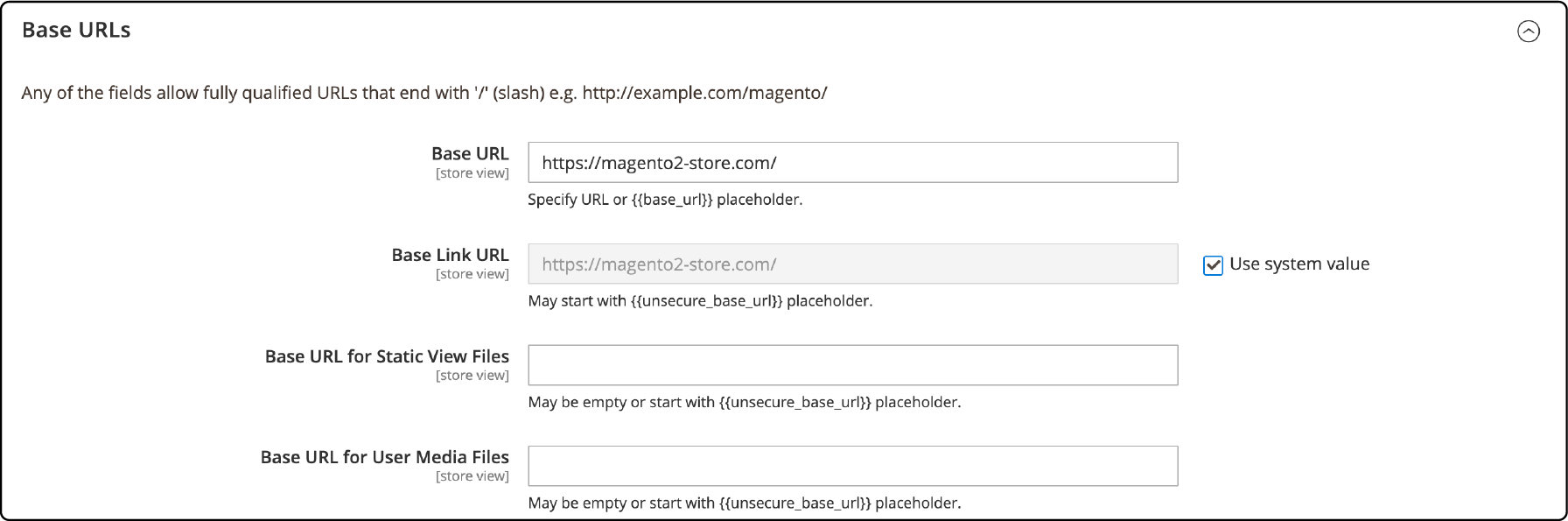Click the 'Base URL for Static View Files' label
The height and width of the screenshot is (521, 1568).
click(x=387, y=356)
